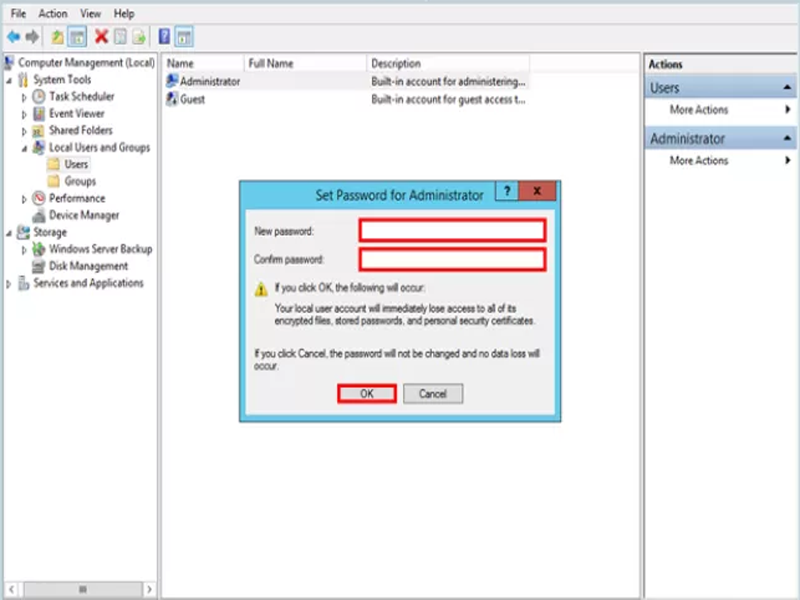Collapse Local Users and Groups node
This screenshot has width=800, height=600.
pyautogui.click(x=24, y=148)
